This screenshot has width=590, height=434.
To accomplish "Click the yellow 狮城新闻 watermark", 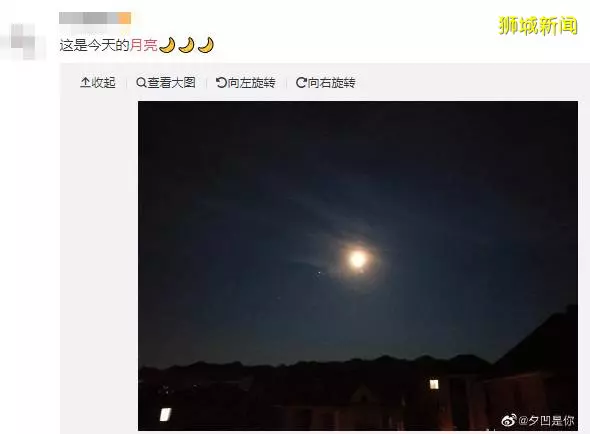I will point(538,26).
